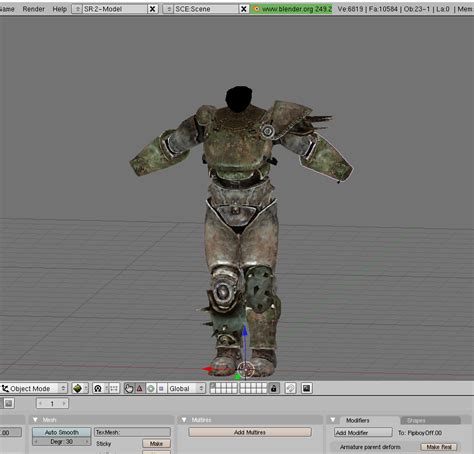Screen dimensions: 474x454
Task: Toggle the layer lock icon
Action: 274,388
